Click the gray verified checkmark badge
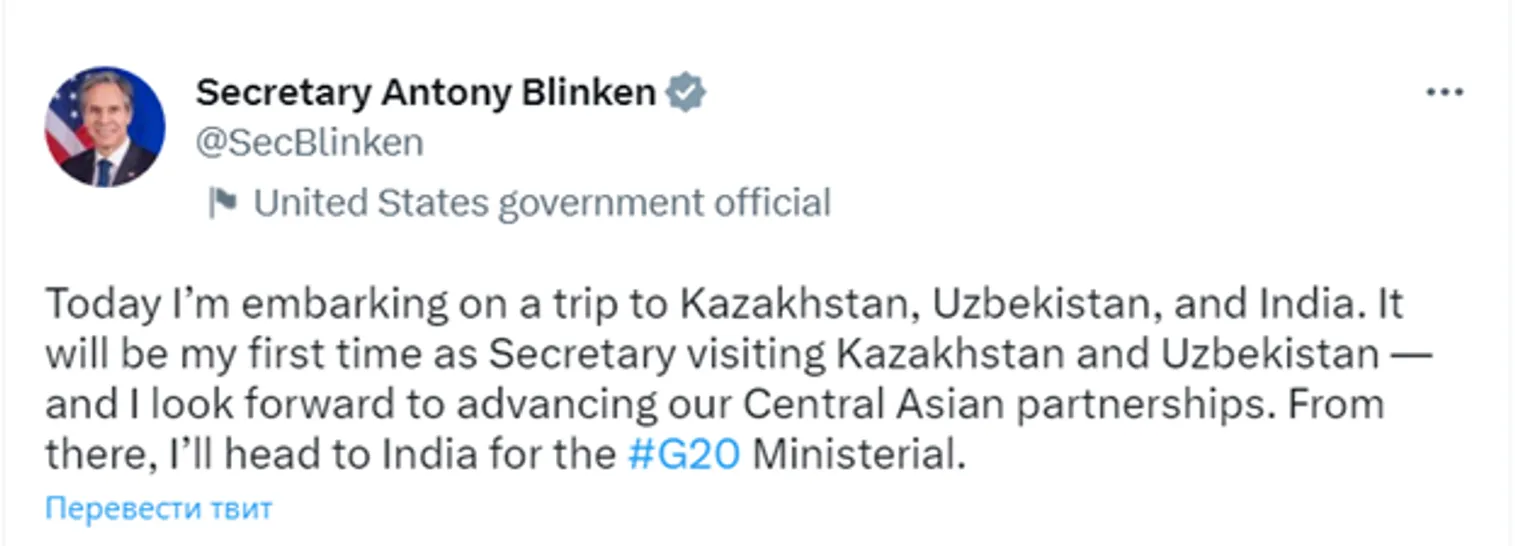The height and width of the screenshot is (546, 1515). click(x=687, y=93)
